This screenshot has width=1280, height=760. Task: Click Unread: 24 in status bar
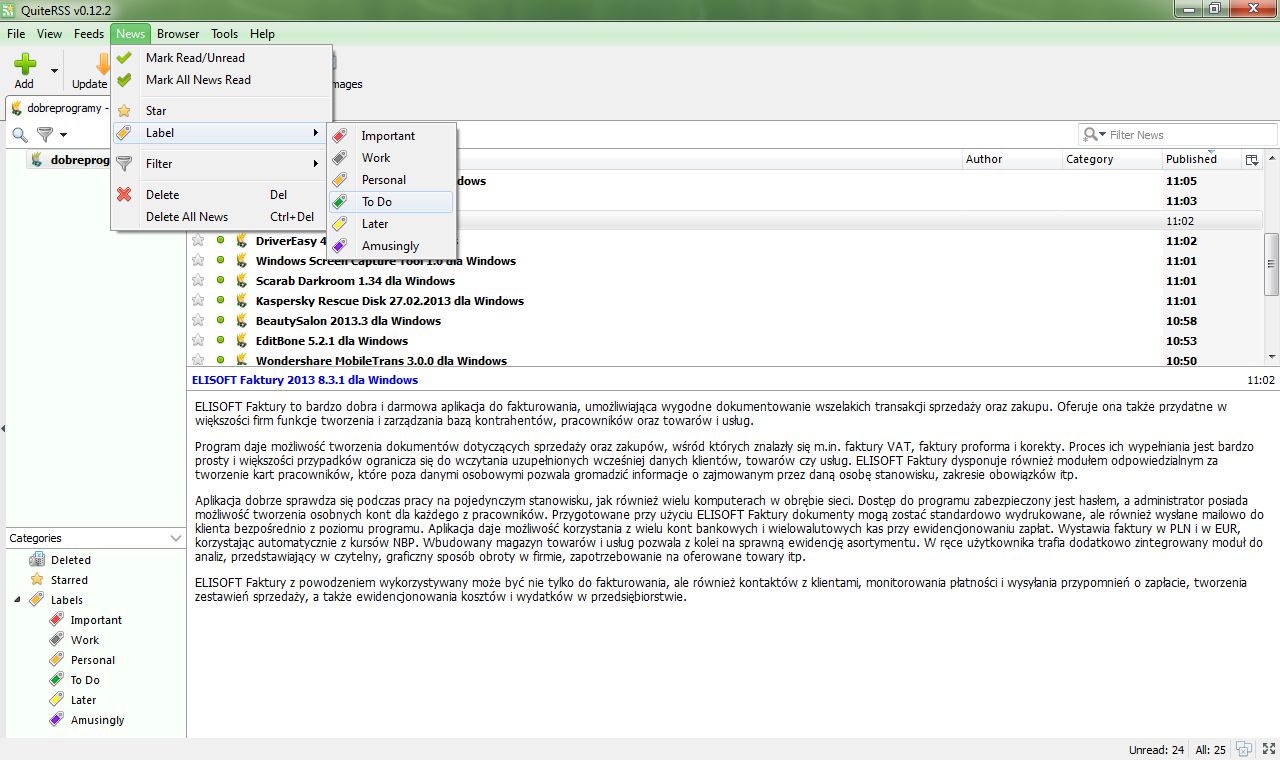(1156, 750)
